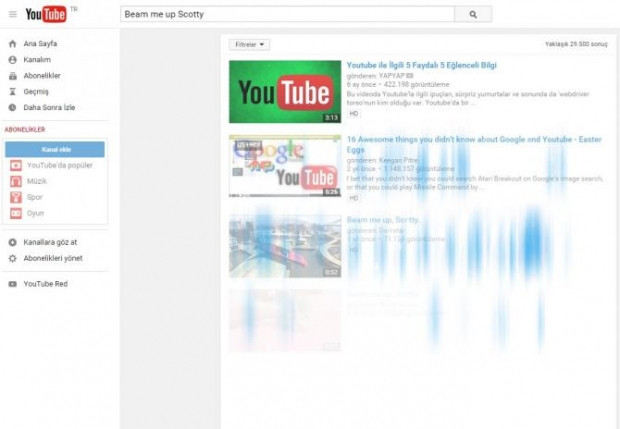This screenshot has width=620, height=429.
Task: Open the hamburger guide menu
Action: (13, 14)
